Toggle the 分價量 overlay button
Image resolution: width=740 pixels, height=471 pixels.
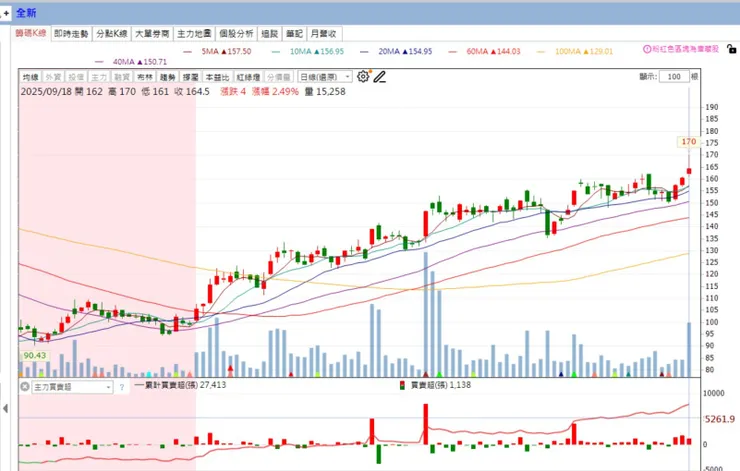click(x=279, y=76)
